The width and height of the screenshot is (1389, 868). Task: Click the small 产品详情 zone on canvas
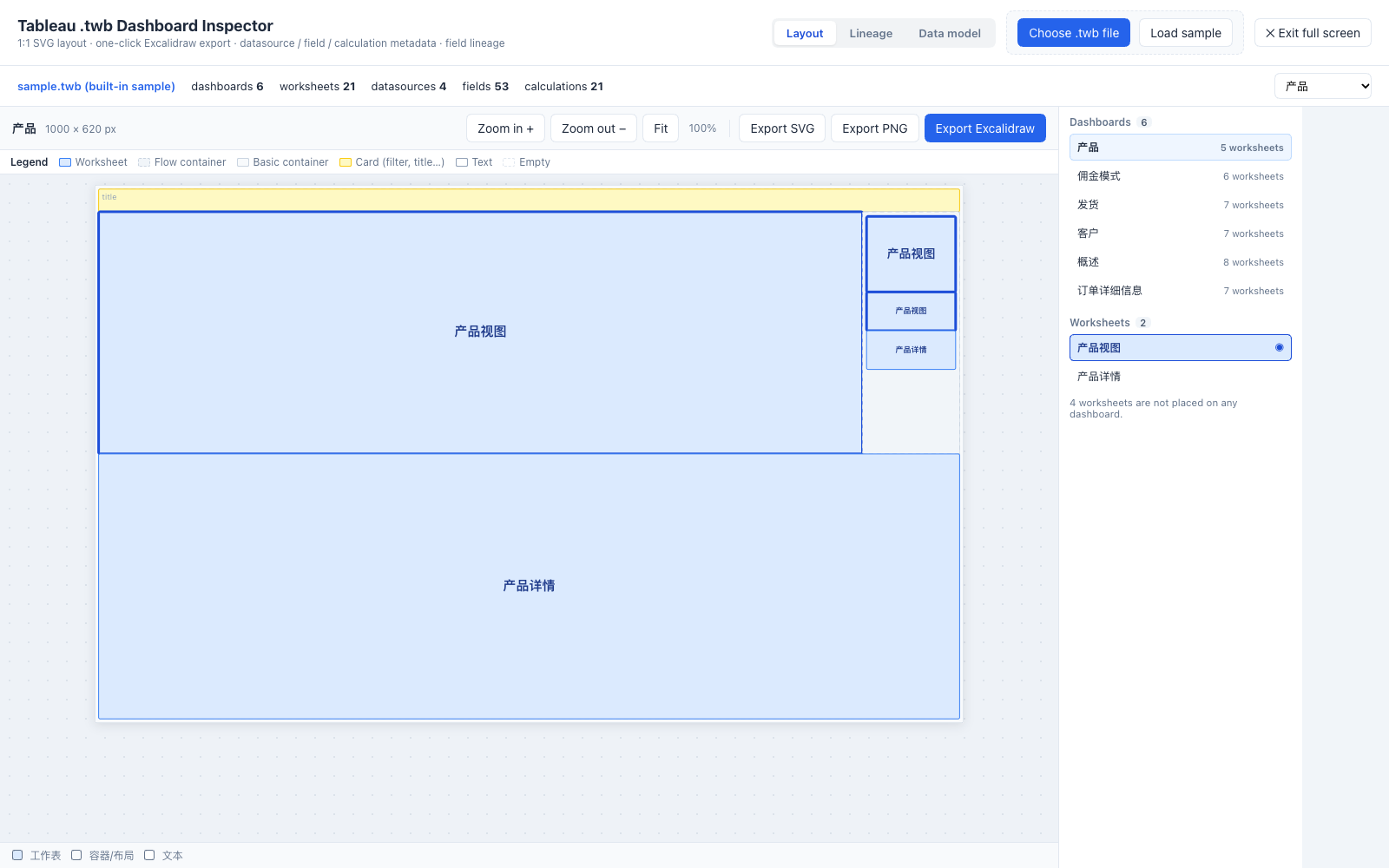pyautogui.click(x=911, y=350)
